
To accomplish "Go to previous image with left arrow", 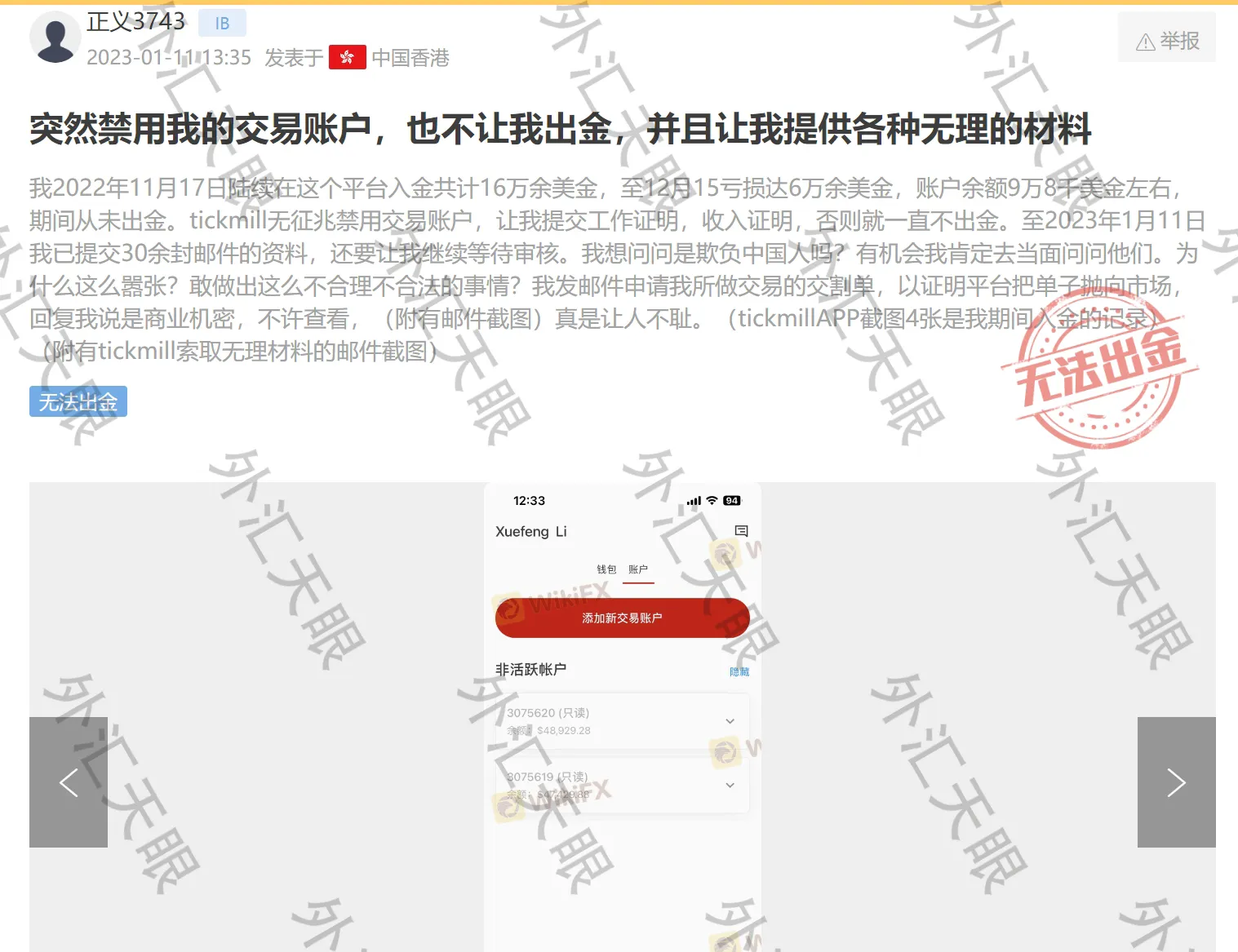I will 69,782.
